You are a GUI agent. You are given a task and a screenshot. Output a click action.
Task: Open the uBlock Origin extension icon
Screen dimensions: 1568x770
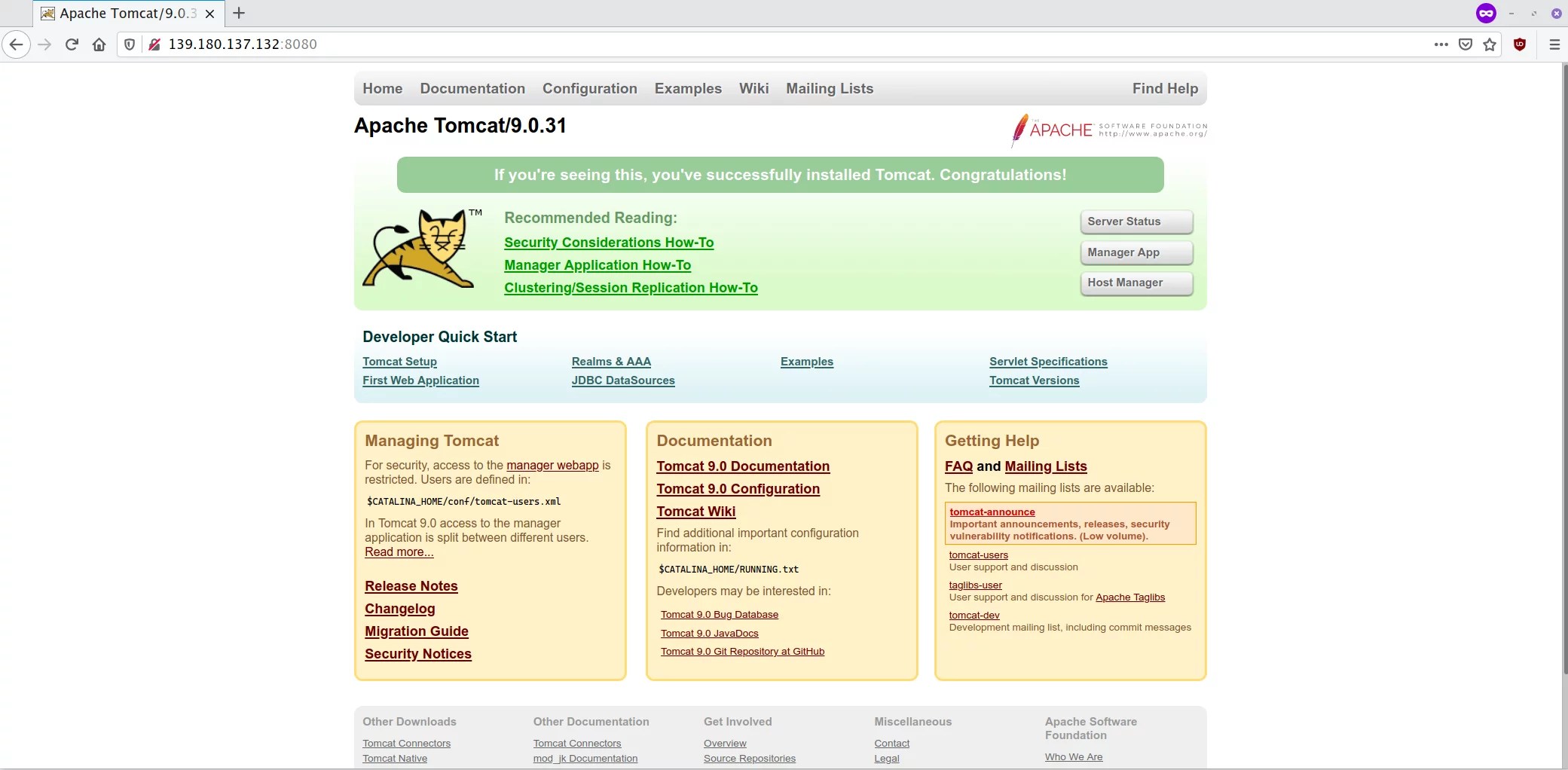1520,44
